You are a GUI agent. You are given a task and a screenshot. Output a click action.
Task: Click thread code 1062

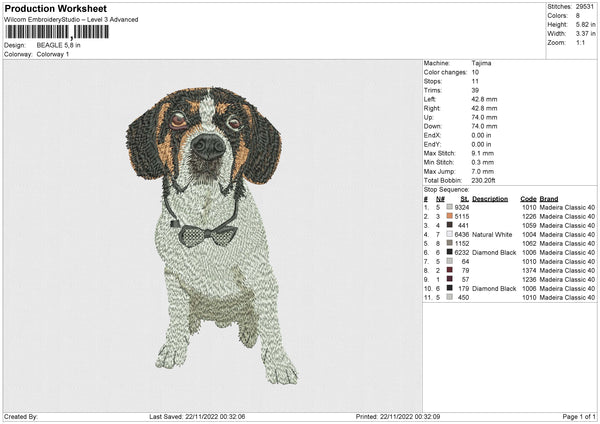[x=529, y=243]
